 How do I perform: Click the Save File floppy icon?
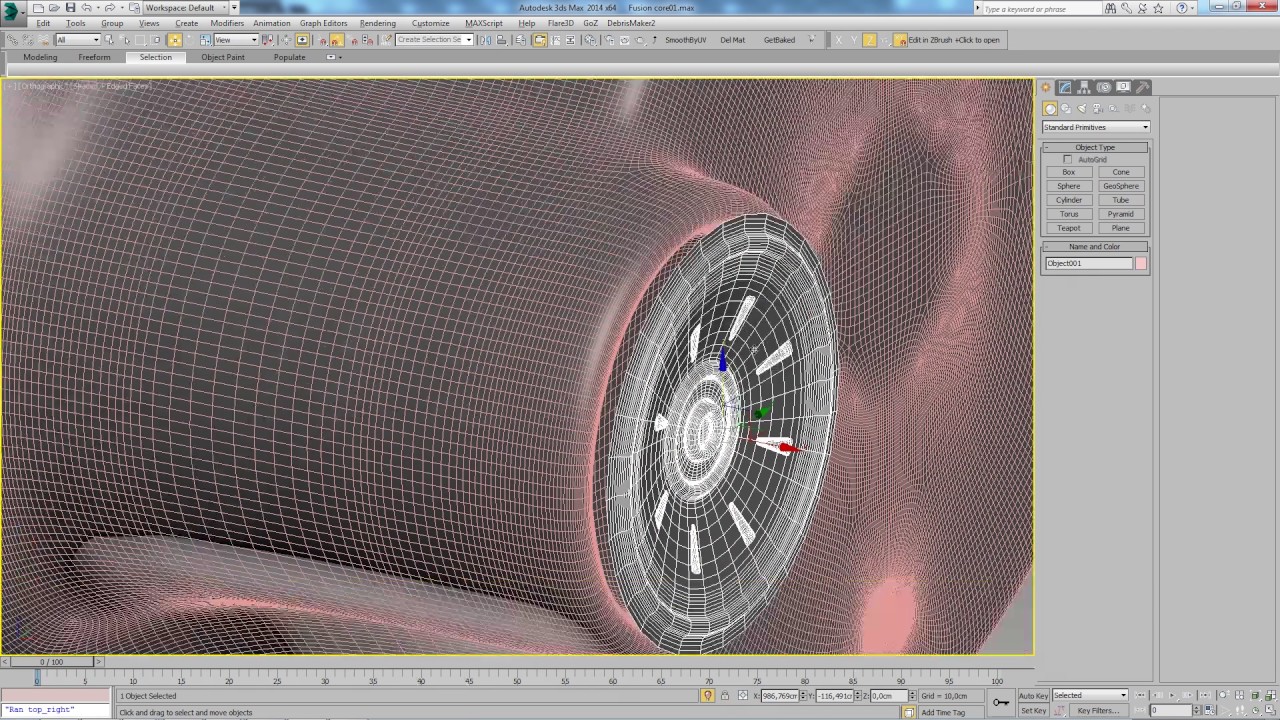[x=70, y=8]
